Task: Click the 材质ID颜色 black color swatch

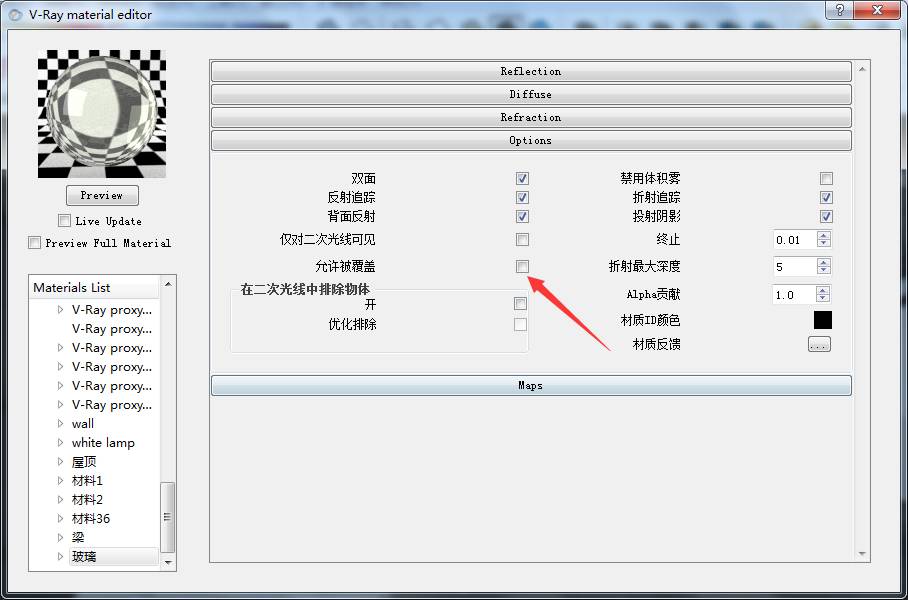Action: pos(822,320)
